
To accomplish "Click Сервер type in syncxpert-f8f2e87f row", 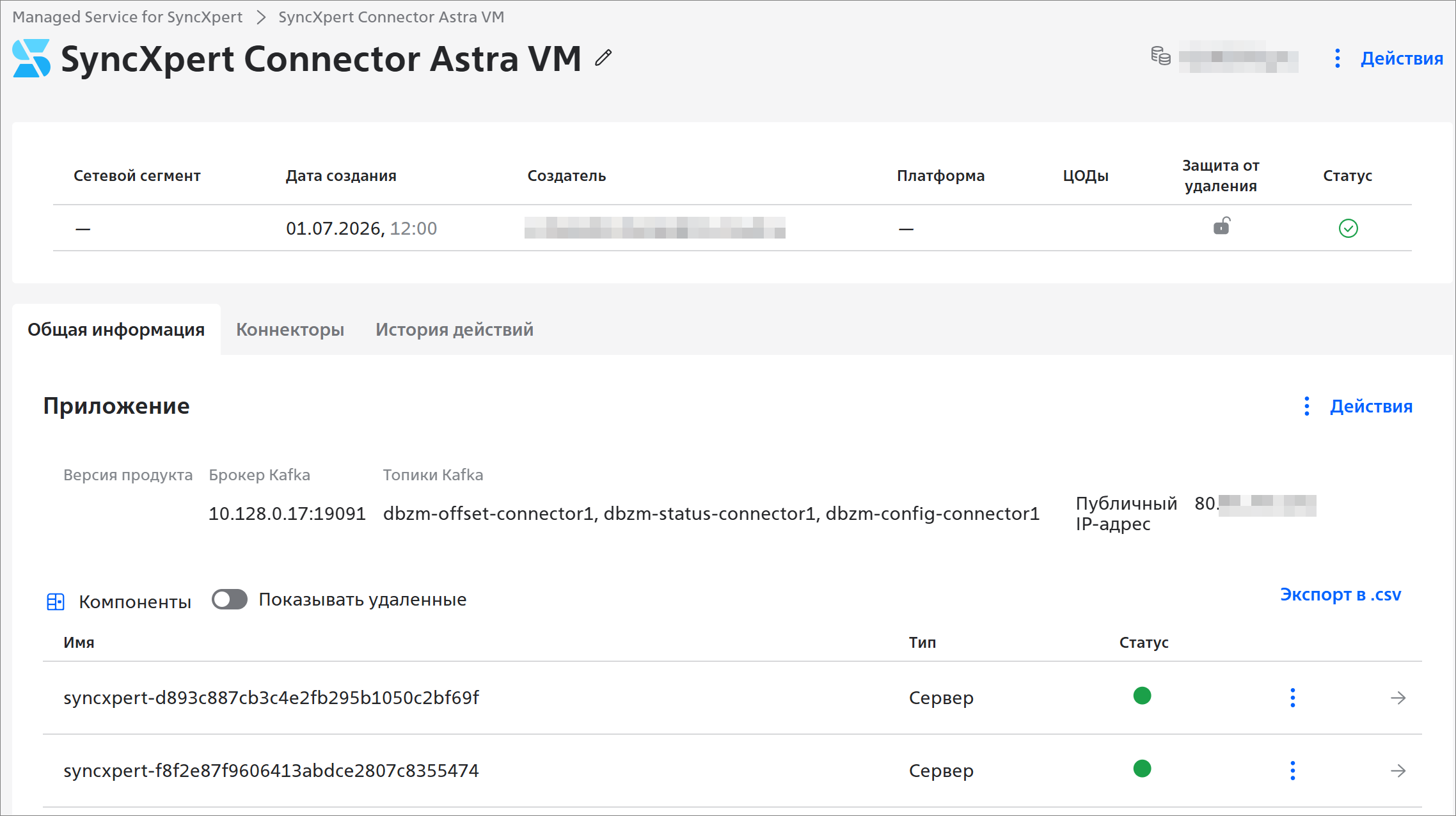I will click(x=941, y=771).
